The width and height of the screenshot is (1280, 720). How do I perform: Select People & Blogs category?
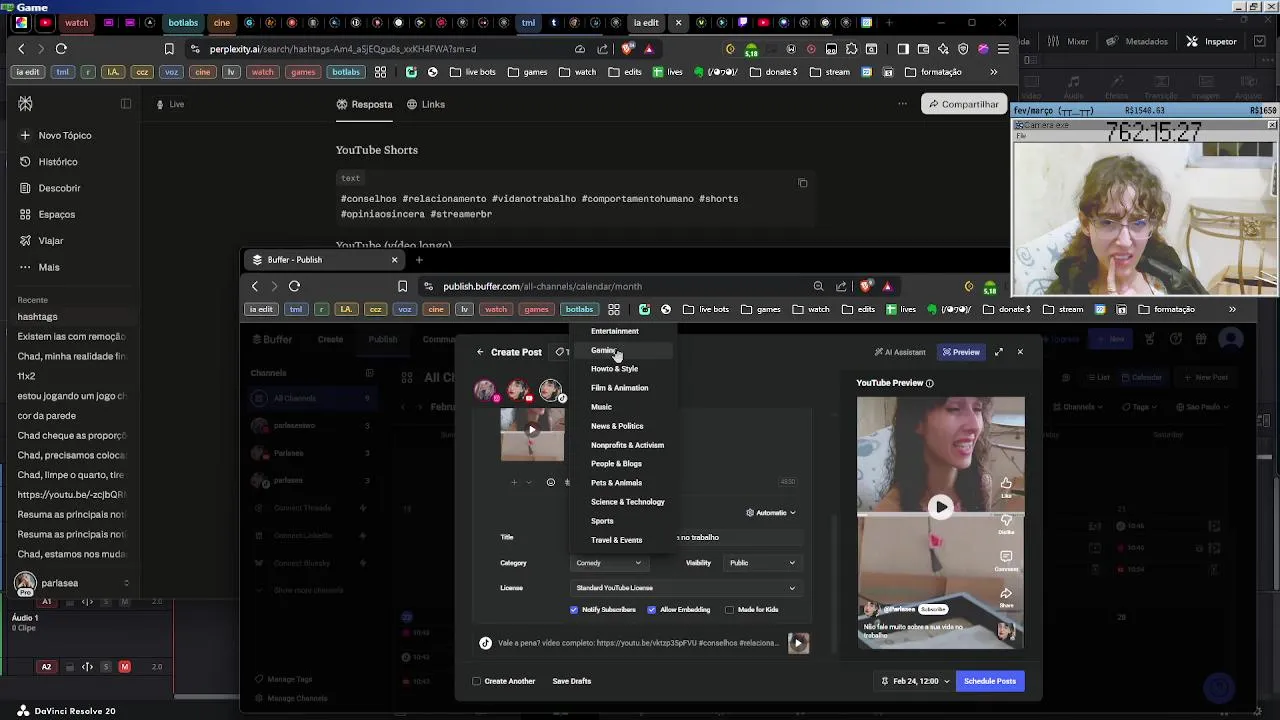pos(616,464)
